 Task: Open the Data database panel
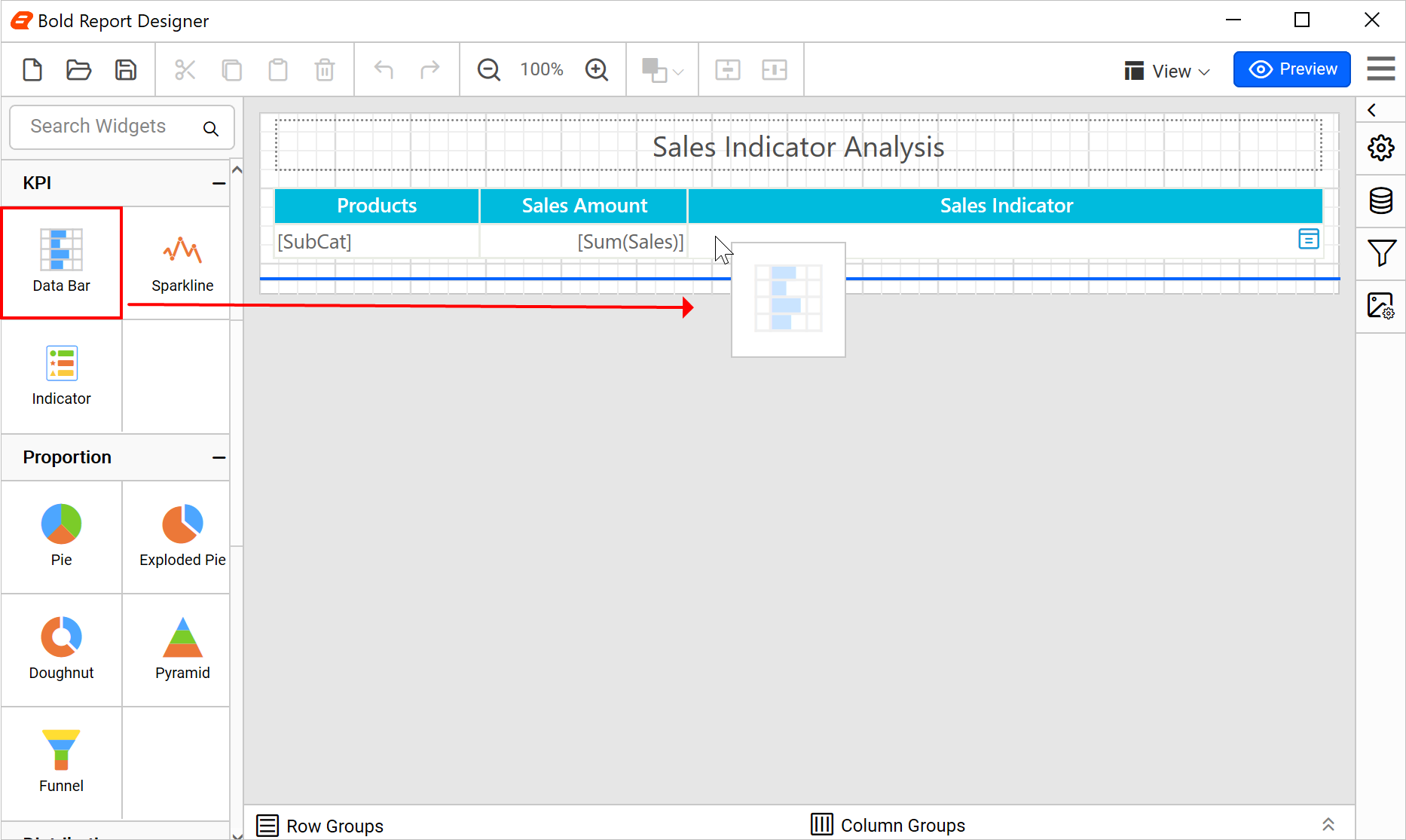click(1380, 200)
